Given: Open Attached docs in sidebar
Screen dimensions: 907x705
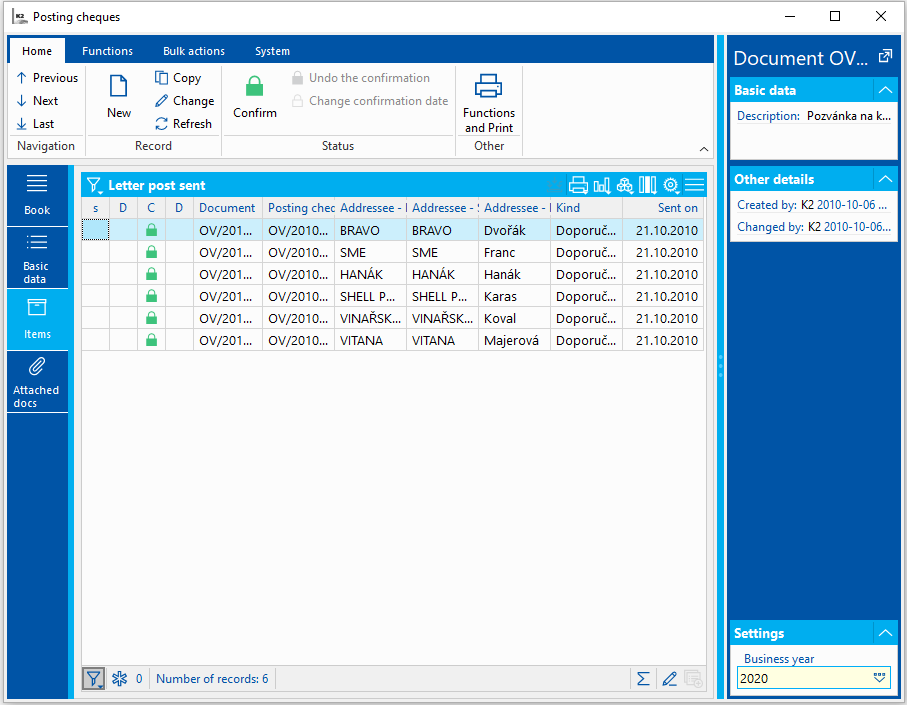Looking at the screenshot, I should coord(37,382).
